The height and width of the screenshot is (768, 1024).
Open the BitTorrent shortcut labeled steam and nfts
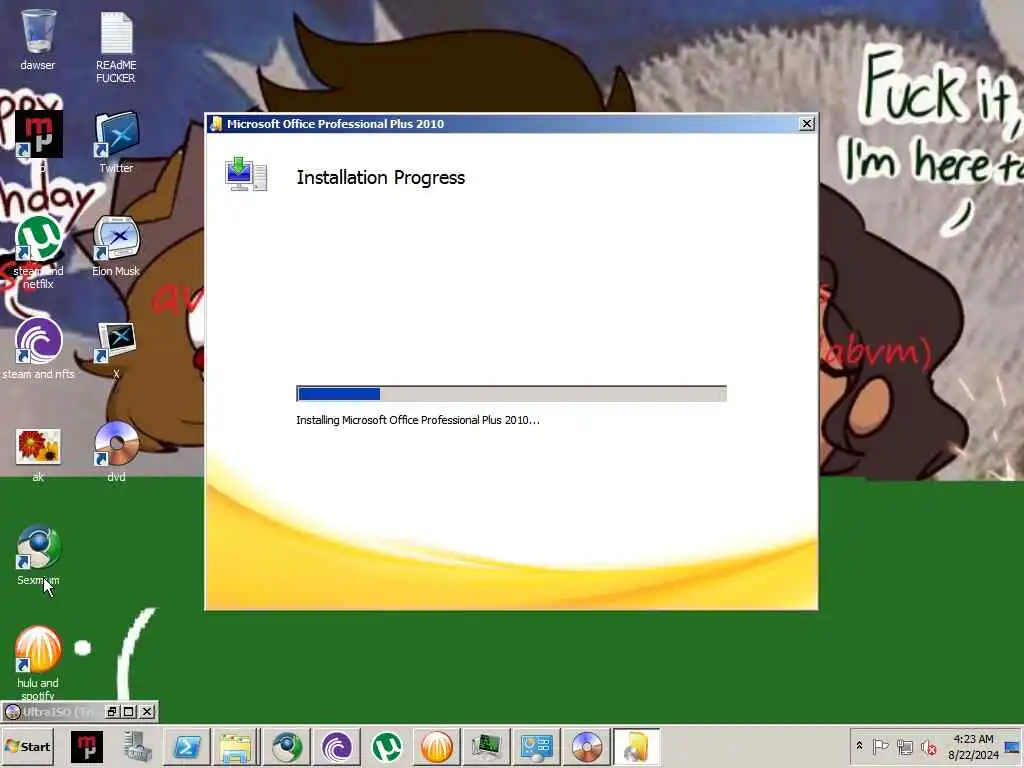click(x=38, y=340)
